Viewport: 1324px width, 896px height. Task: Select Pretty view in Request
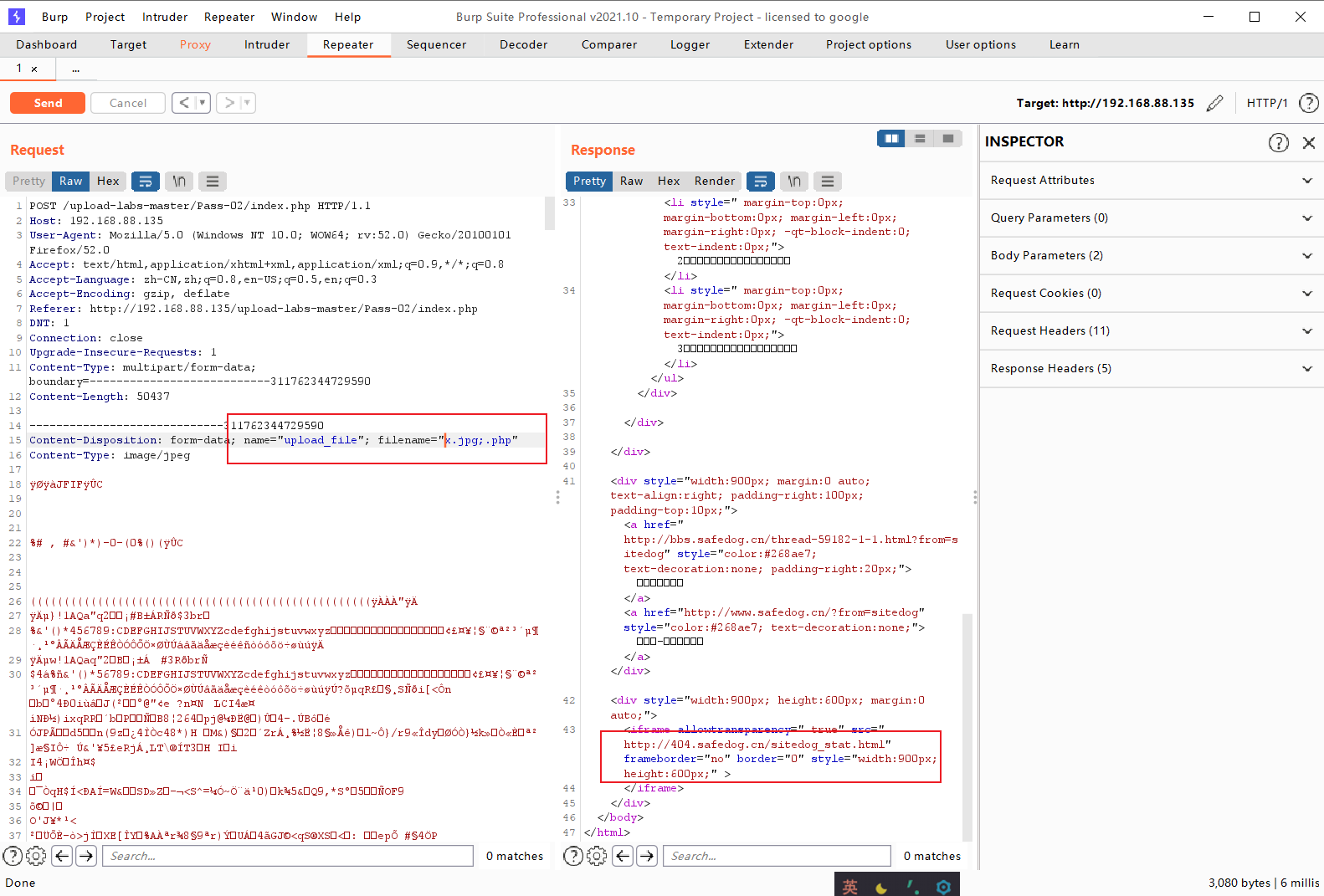point(29,181)
